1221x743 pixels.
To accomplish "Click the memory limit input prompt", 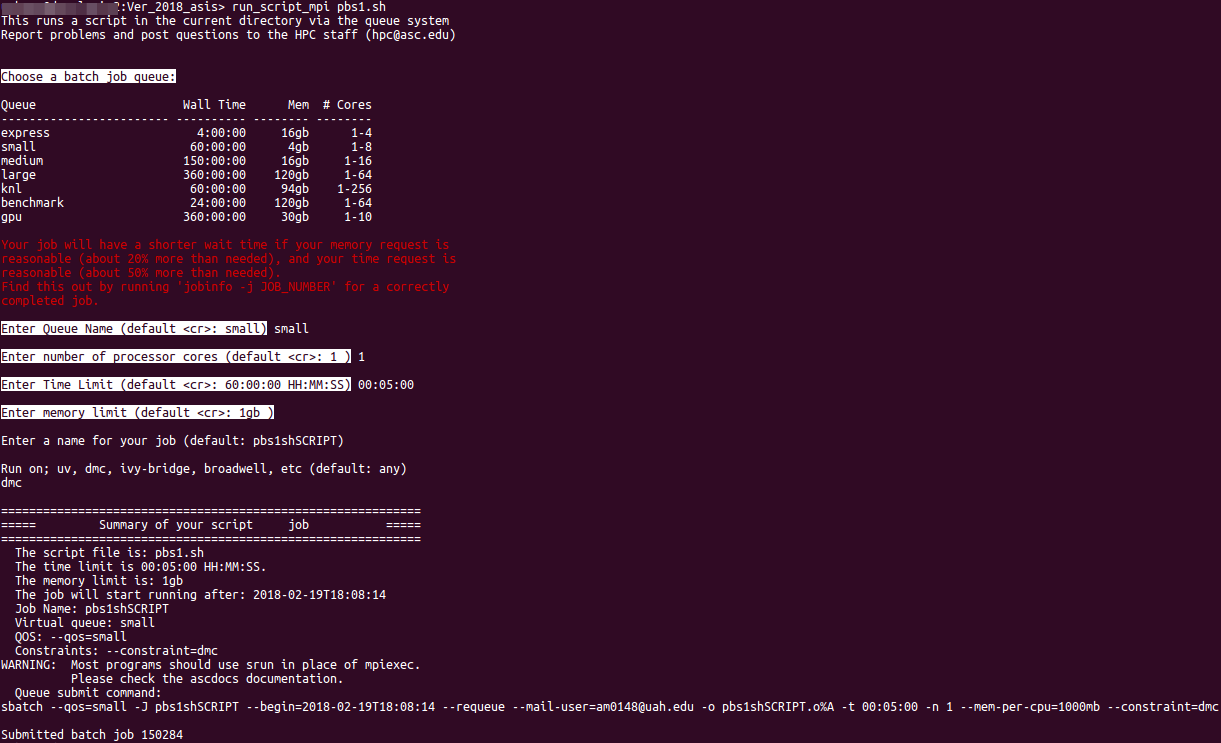I will [x=138, y=412].
